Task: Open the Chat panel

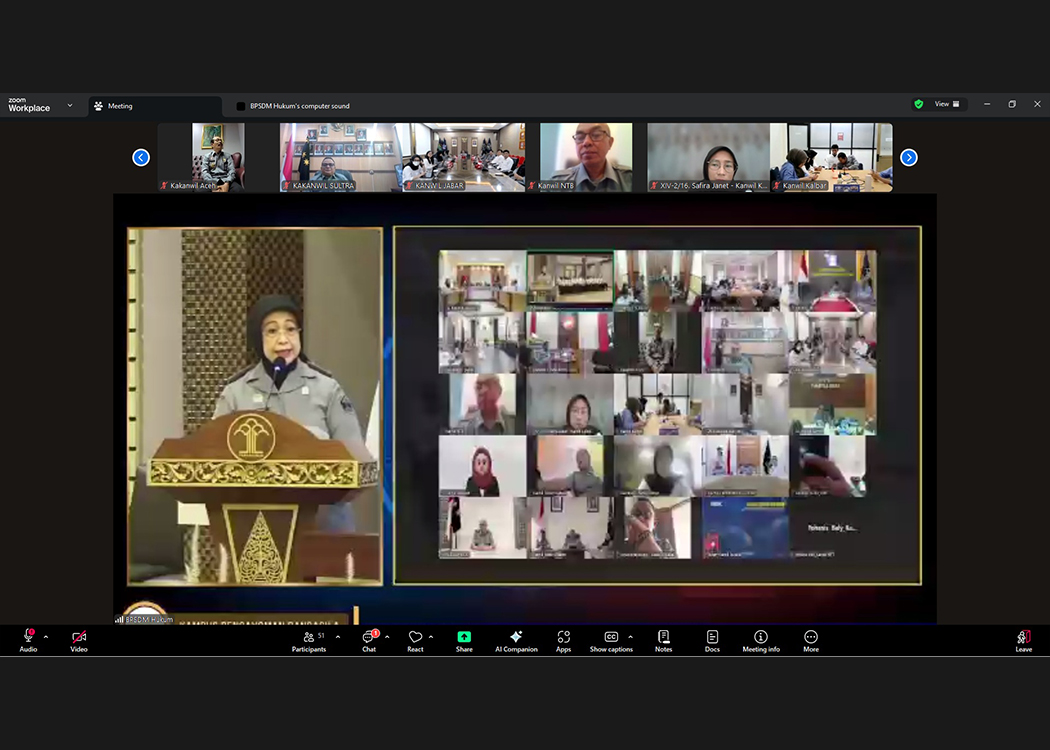Action: point(369,638)
